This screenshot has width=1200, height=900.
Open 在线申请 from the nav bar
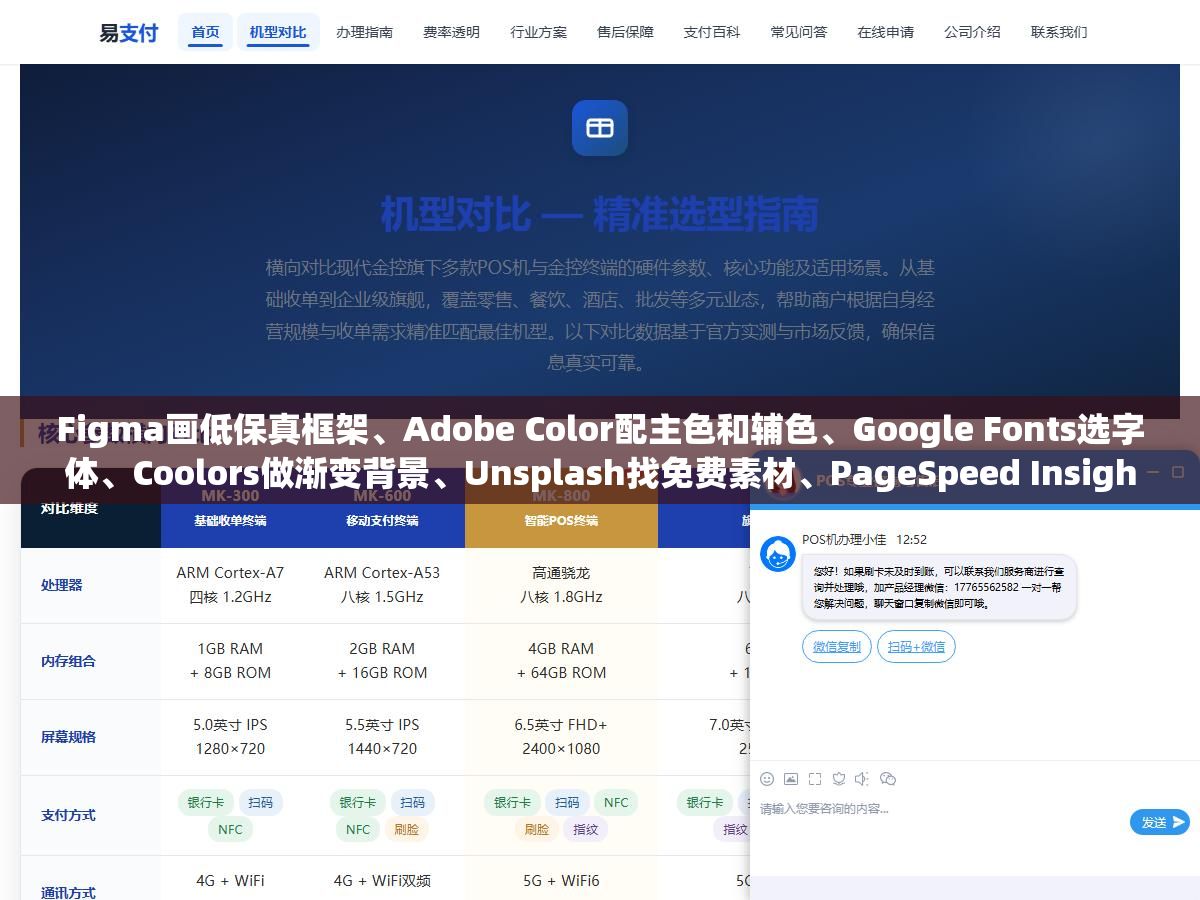click(x=885, y=32)
